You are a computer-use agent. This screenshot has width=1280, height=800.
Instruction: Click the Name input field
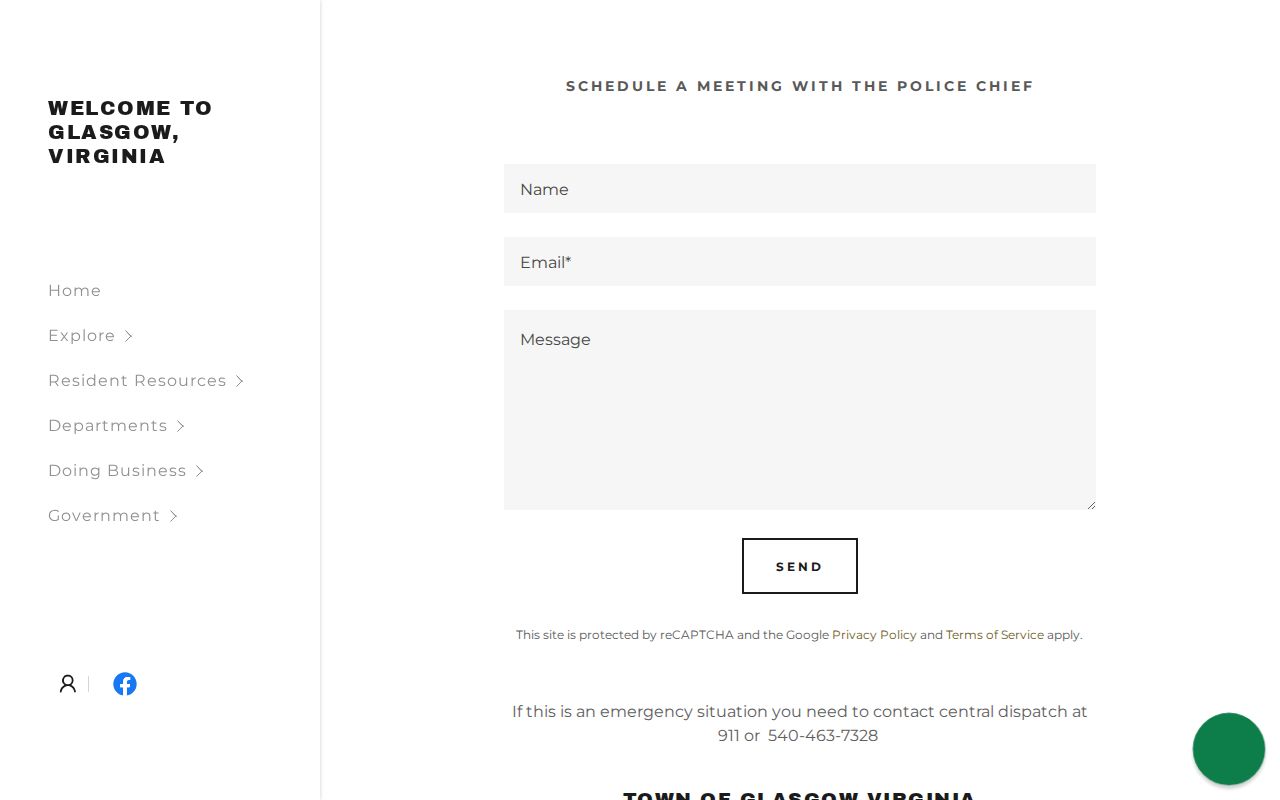pyautogui.click(x=800, y=188)
